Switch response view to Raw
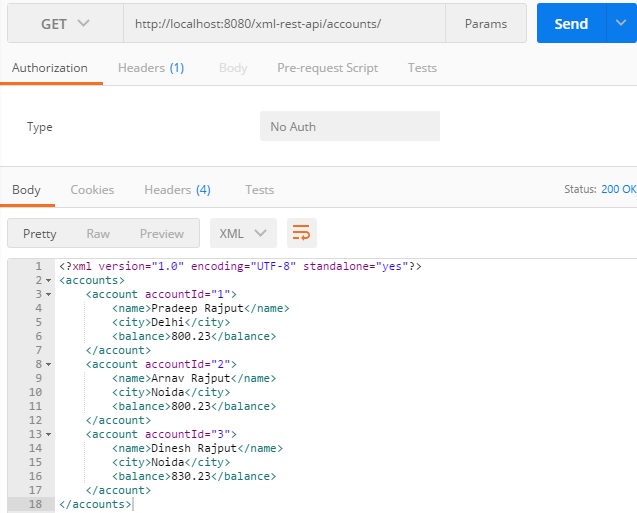 [x=98, y=234]
